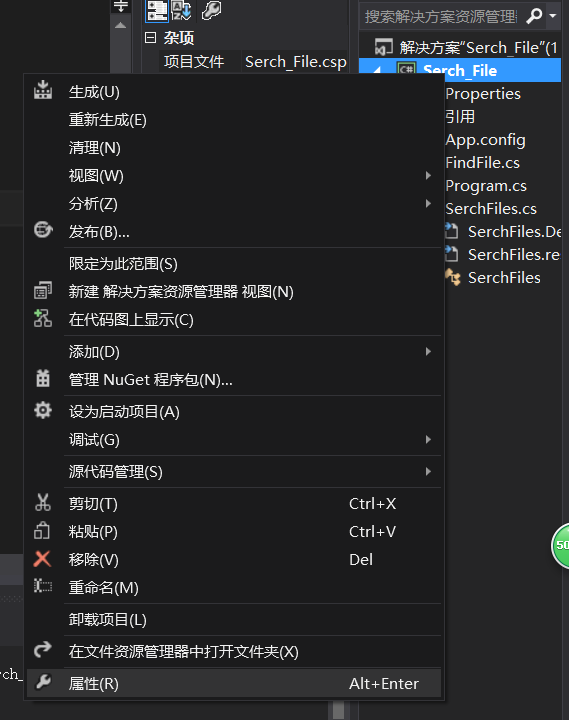Click the gear icon for 设为启动项目
Screen dimensions: 569x720
click(43, 410)
